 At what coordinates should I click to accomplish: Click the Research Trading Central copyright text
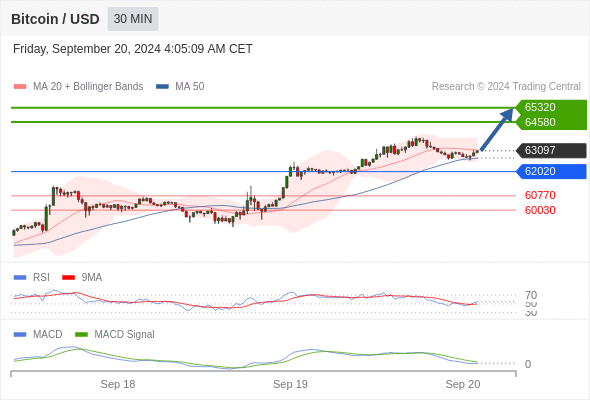click(506, 87)
